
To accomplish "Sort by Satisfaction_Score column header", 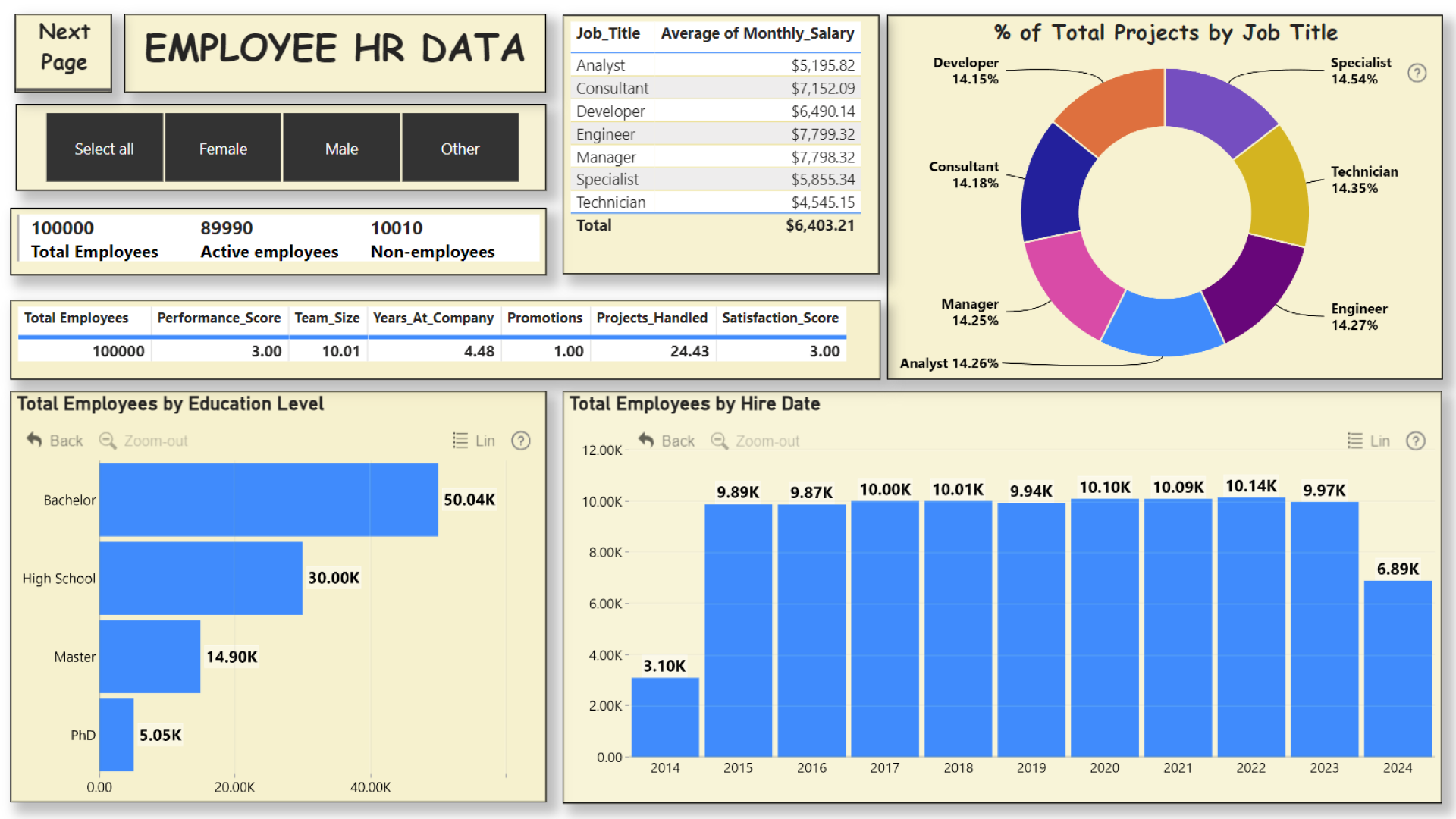I will [780, 318].
